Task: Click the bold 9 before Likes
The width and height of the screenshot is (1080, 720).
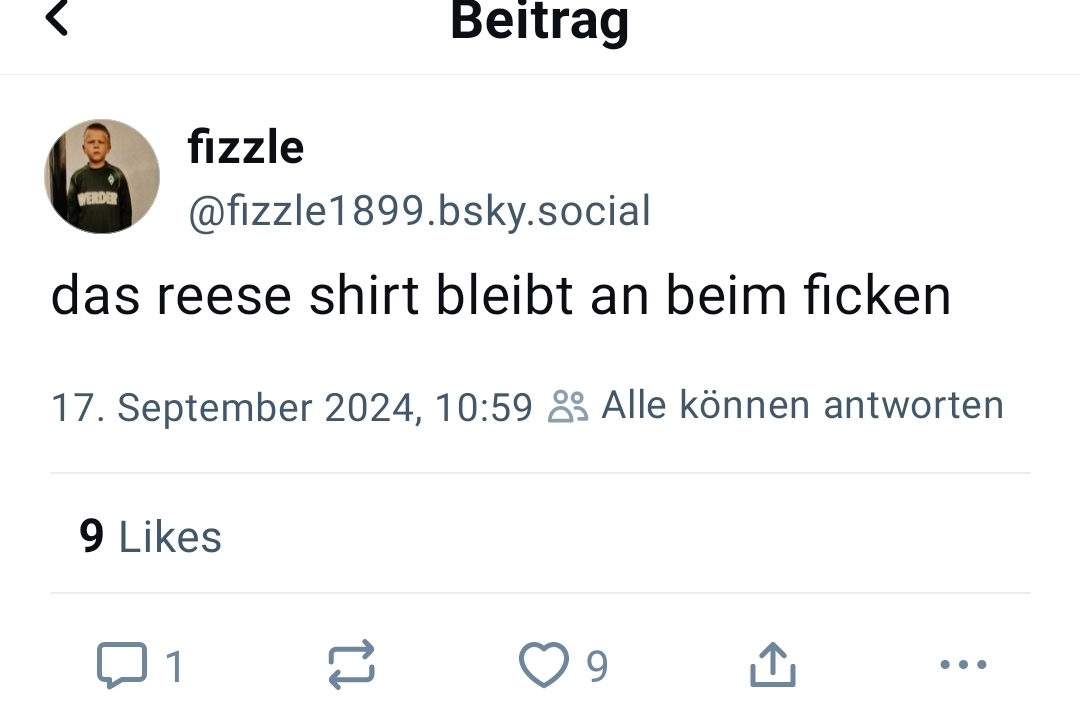Action: (x=92, y=537)
